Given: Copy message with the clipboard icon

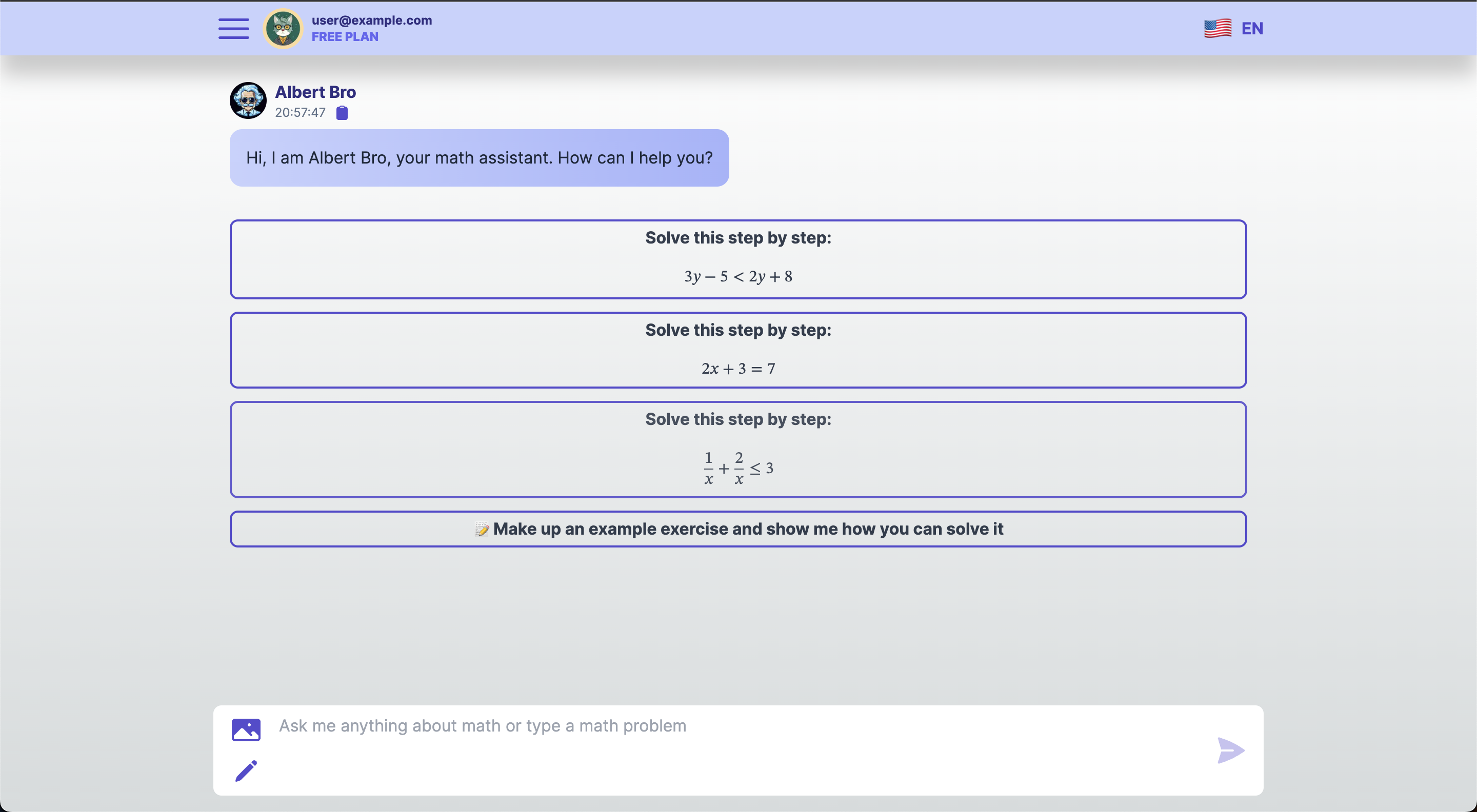Looking at the screenshot, I should pyautogui.click(x=342, y=113).
